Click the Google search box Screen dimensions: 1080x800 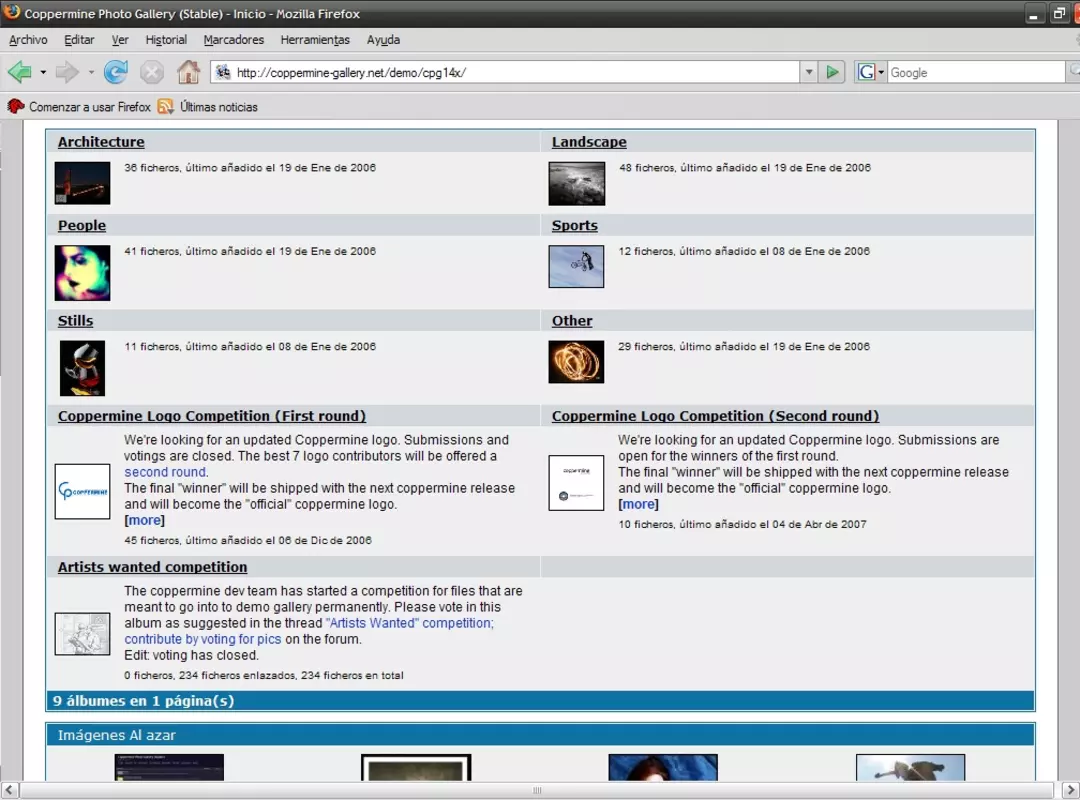[x=977, y=72]
